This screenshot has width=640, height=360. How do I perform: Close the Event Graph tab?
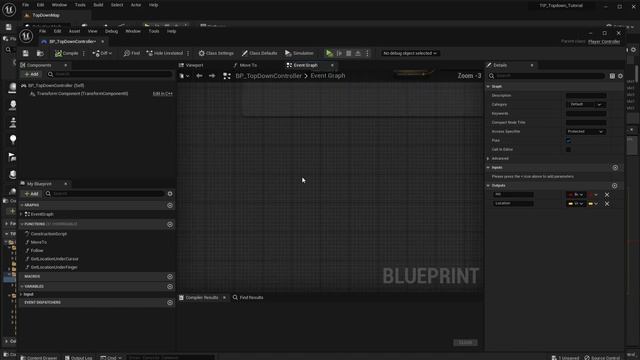332,65
